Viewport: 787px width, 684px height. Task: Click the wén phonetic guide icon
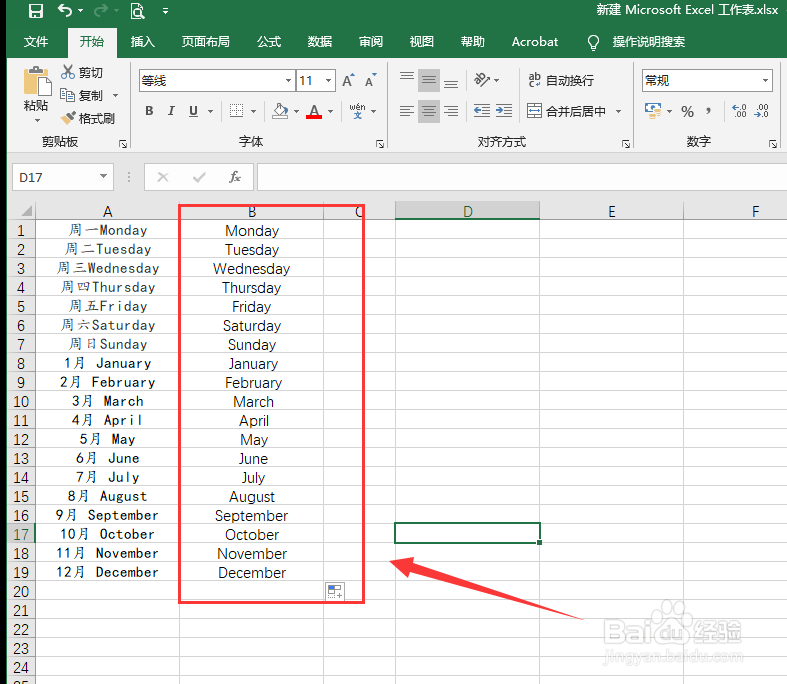tap(357, 111)
